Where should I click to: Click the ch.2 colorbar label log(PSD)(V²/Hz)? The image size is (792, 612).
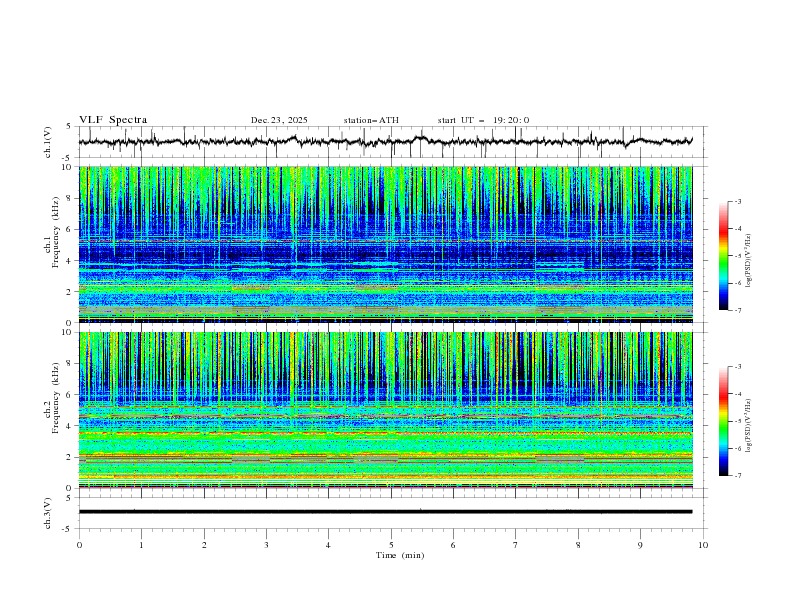[x=749, y=426]
